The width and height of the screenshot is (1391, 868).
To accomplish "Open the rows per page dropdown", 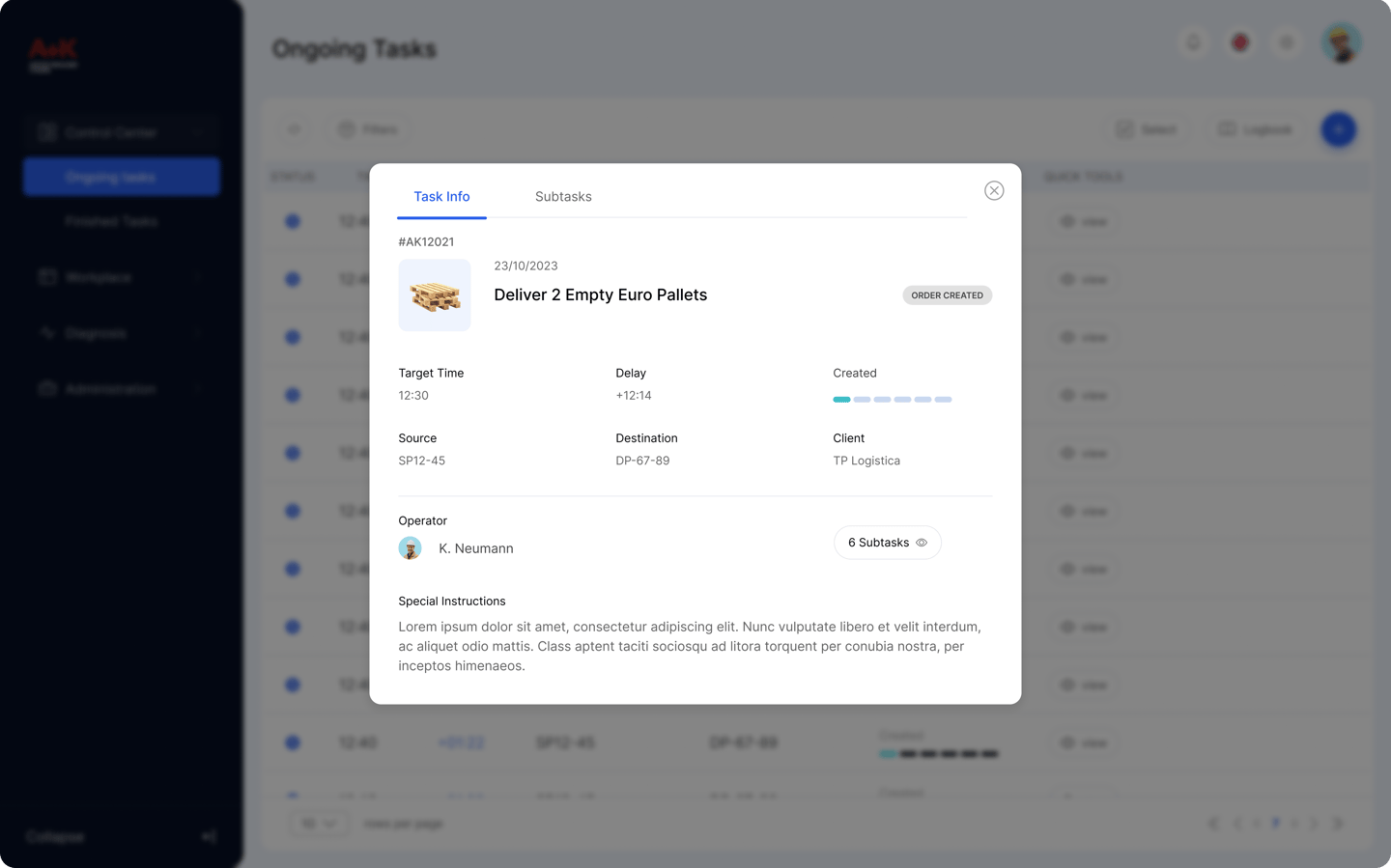I will 319,824.
